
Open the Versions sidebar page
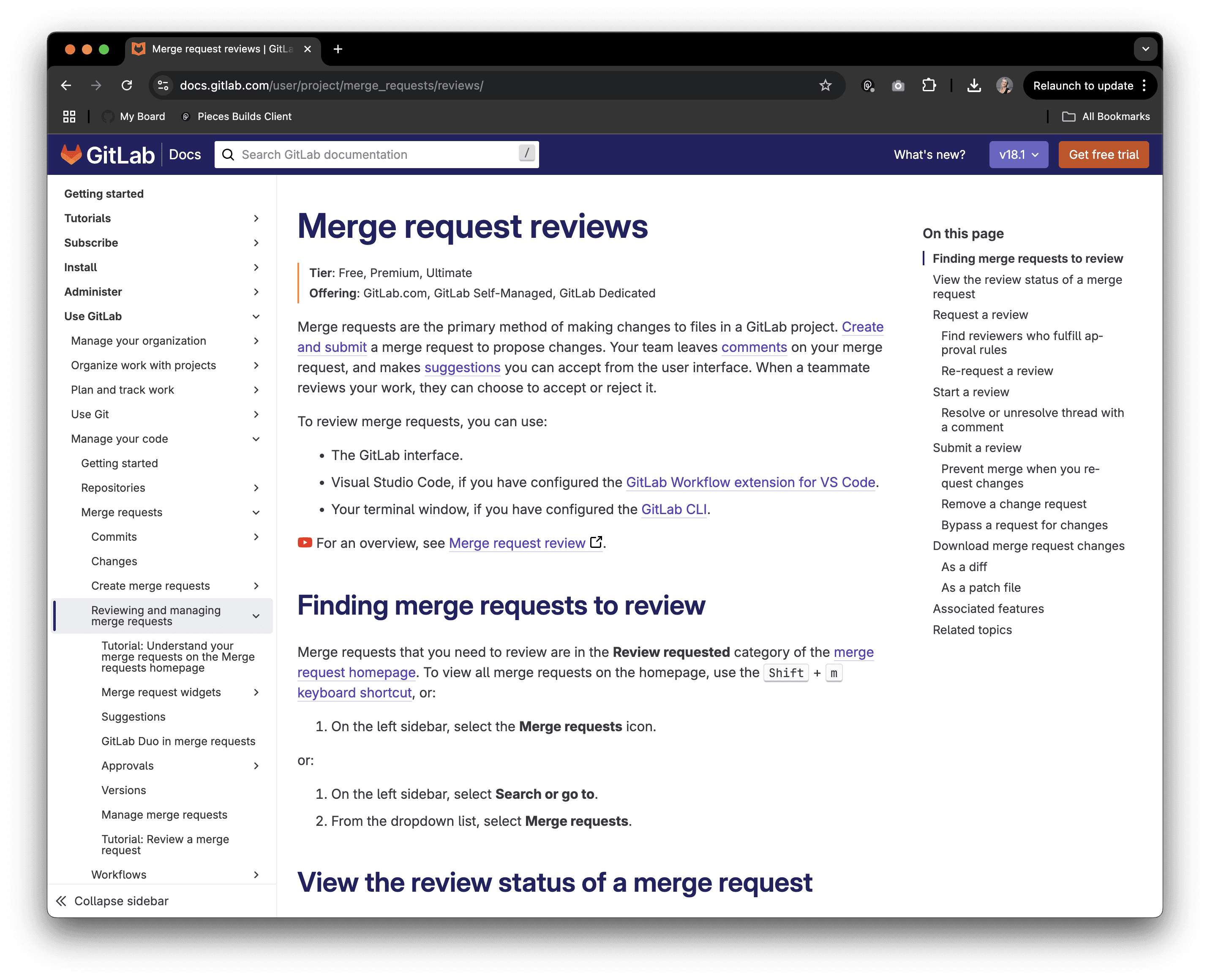click(124, 790)
